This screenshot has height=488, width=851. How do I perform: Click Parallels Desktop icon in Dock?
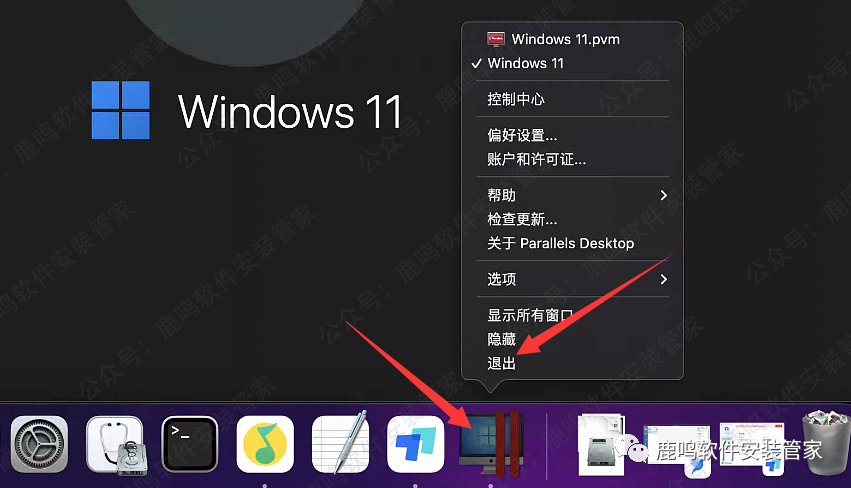491,444
